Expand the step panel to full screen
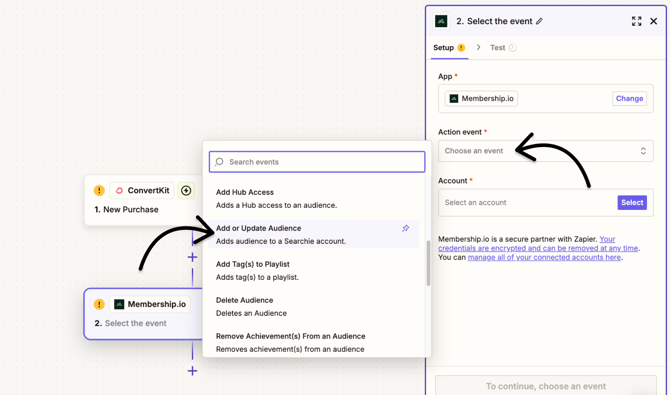 tap(636, 21)
